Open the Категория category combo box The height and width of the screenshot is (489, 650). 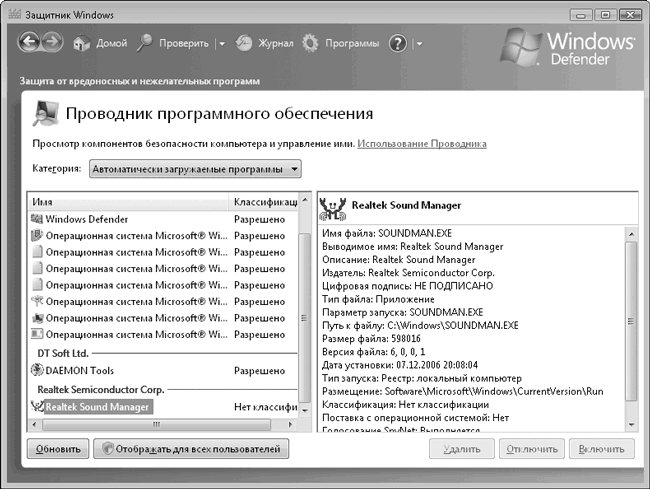click(194, 169)
